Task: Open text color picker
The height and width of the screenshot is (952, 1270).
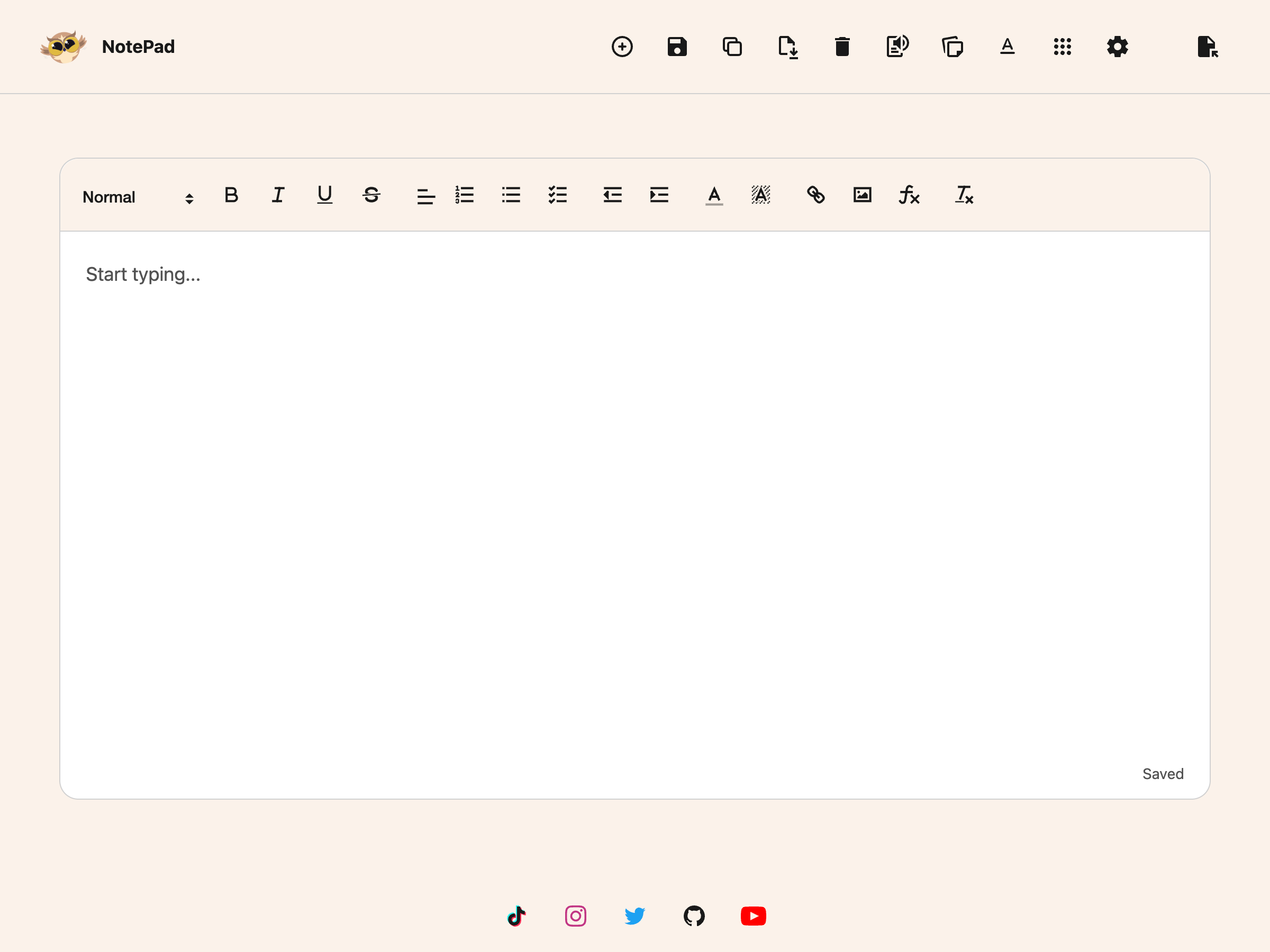Action: 714,195
